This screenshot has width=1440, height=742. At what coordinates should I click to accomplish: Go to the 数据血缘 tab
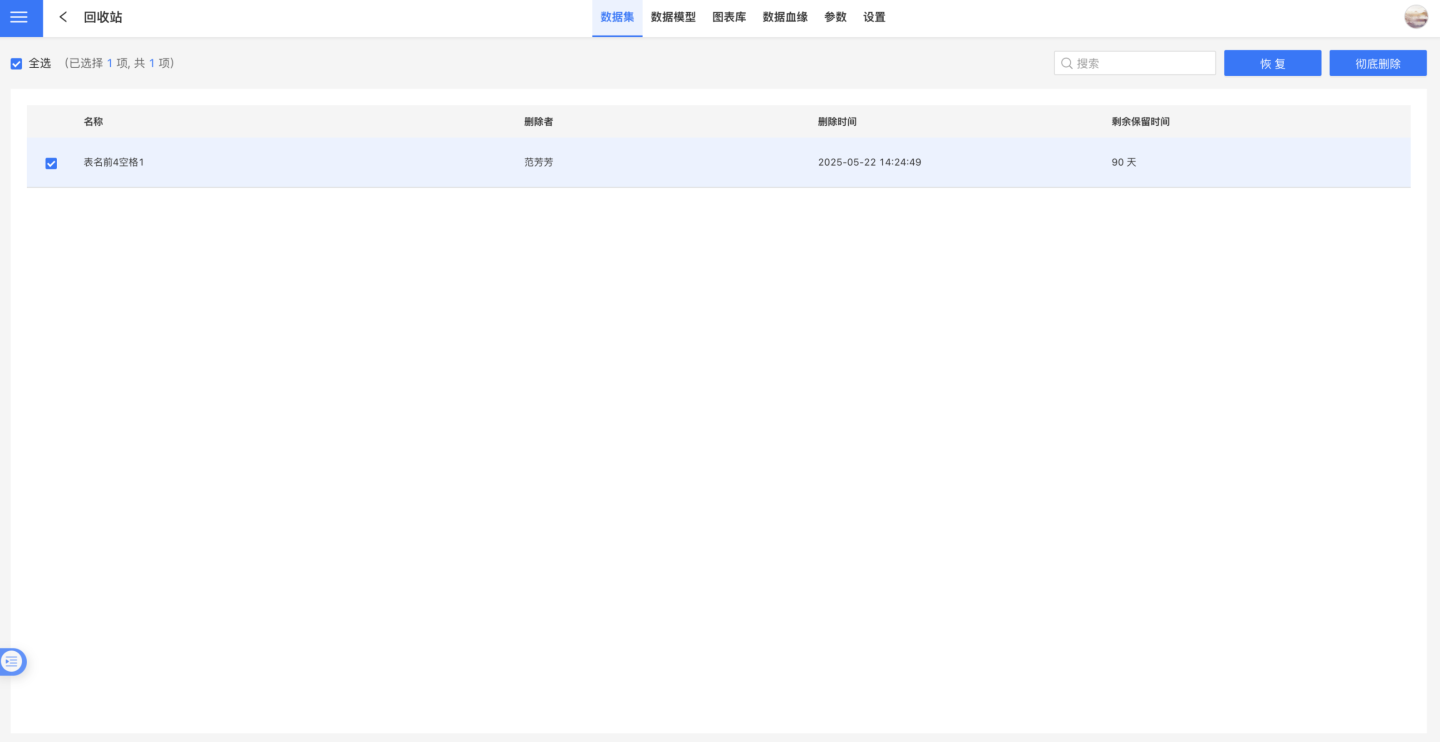(x=785, y=17)
